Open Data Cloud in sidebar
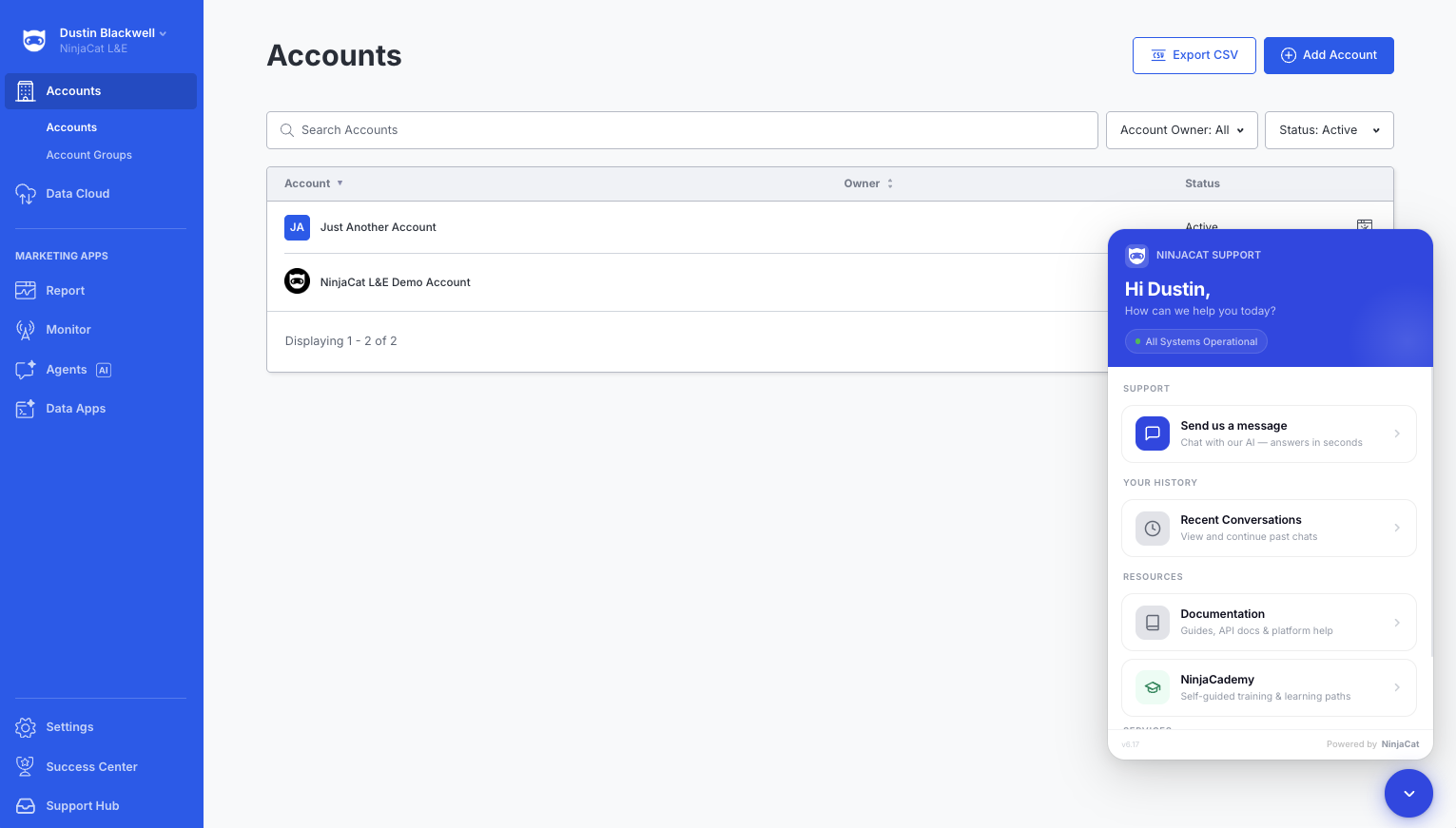 [78, 194]
